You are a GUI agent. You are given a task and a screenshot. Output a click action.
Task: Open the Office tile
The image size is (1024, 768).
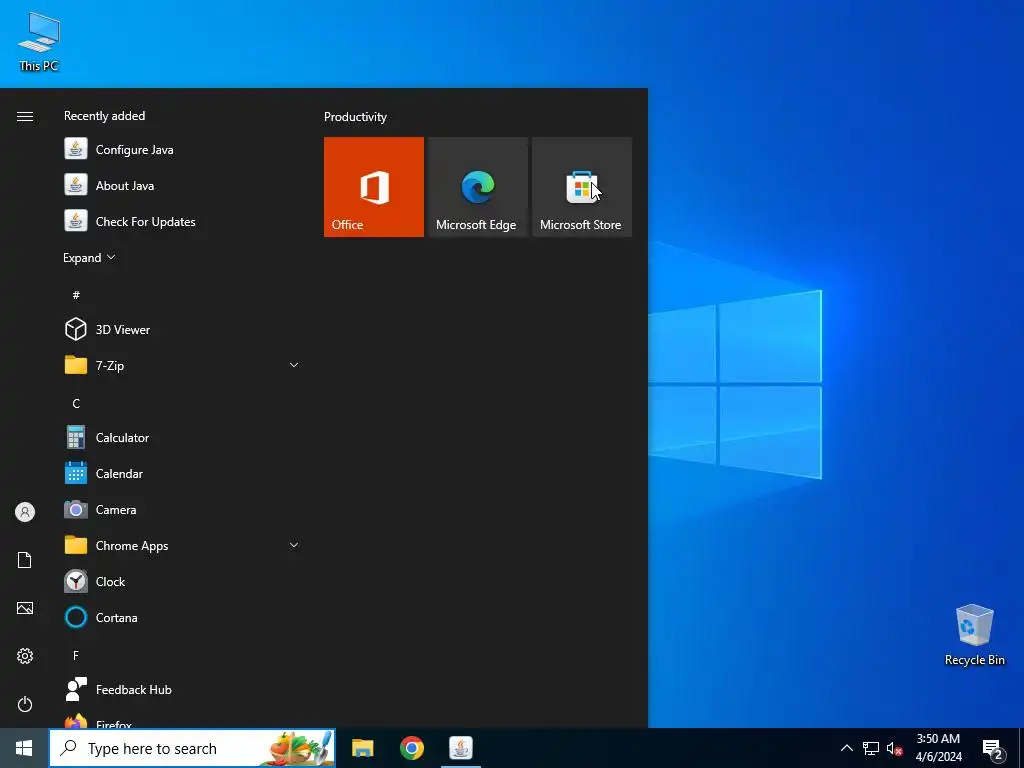point(374,187)
